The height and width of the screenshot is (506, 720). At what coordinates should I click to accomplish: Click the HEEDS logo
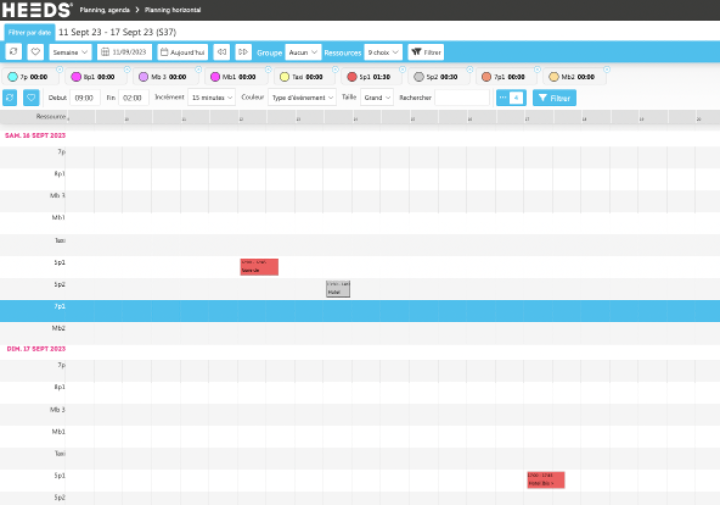tap(37, 10)
